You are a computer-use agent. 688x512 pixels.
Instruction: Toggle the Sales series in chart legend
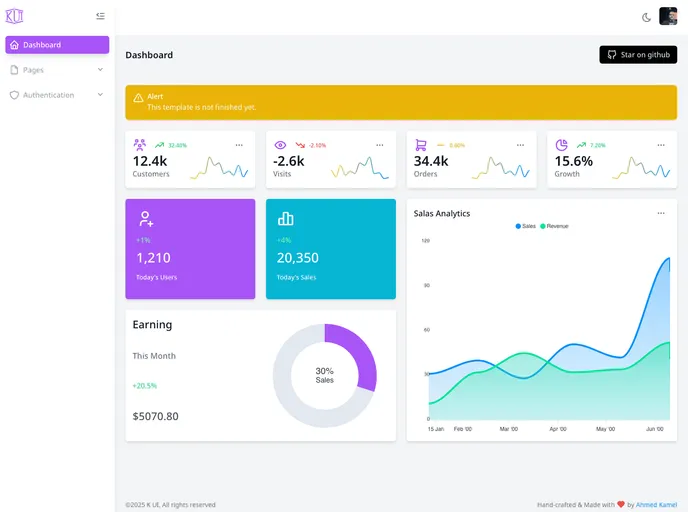coord(526,226)
